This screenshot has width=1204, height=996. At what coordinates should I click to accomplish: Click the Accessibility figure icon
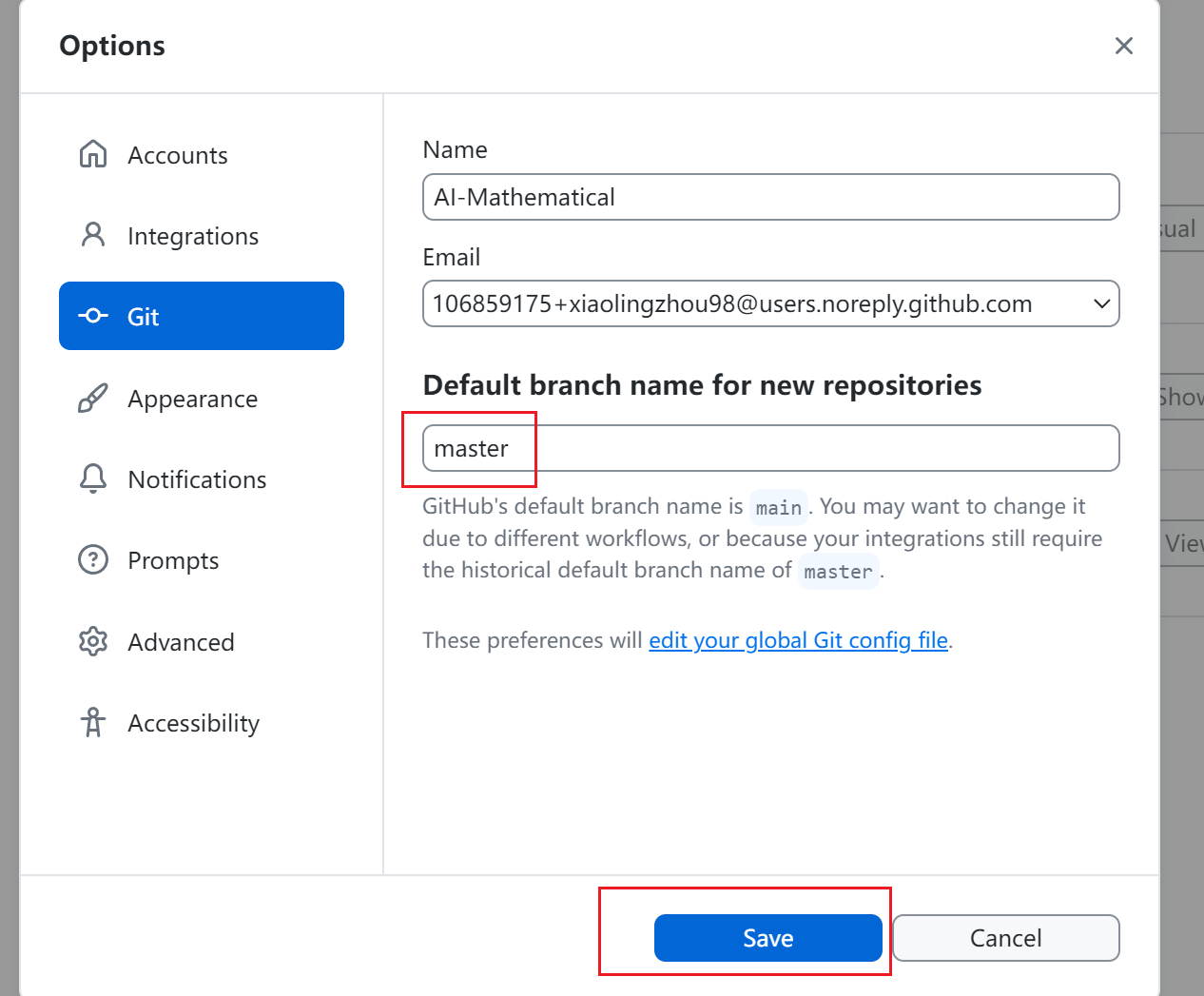(x=93, y=723)
